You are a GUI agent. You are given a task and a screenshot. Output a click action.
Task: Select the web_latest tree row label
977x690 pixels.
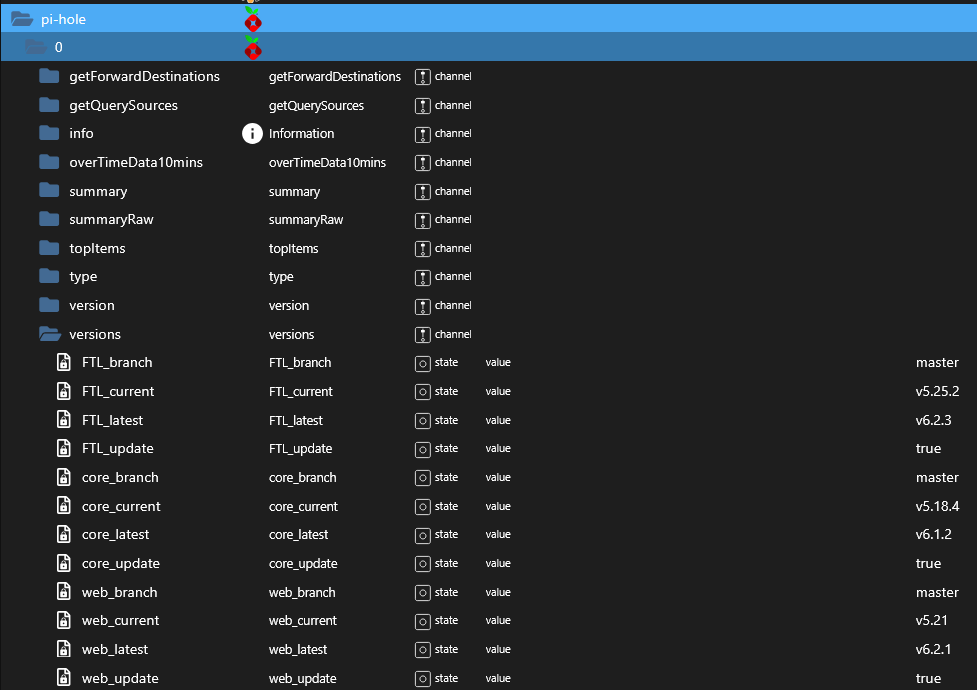[115, 649]
